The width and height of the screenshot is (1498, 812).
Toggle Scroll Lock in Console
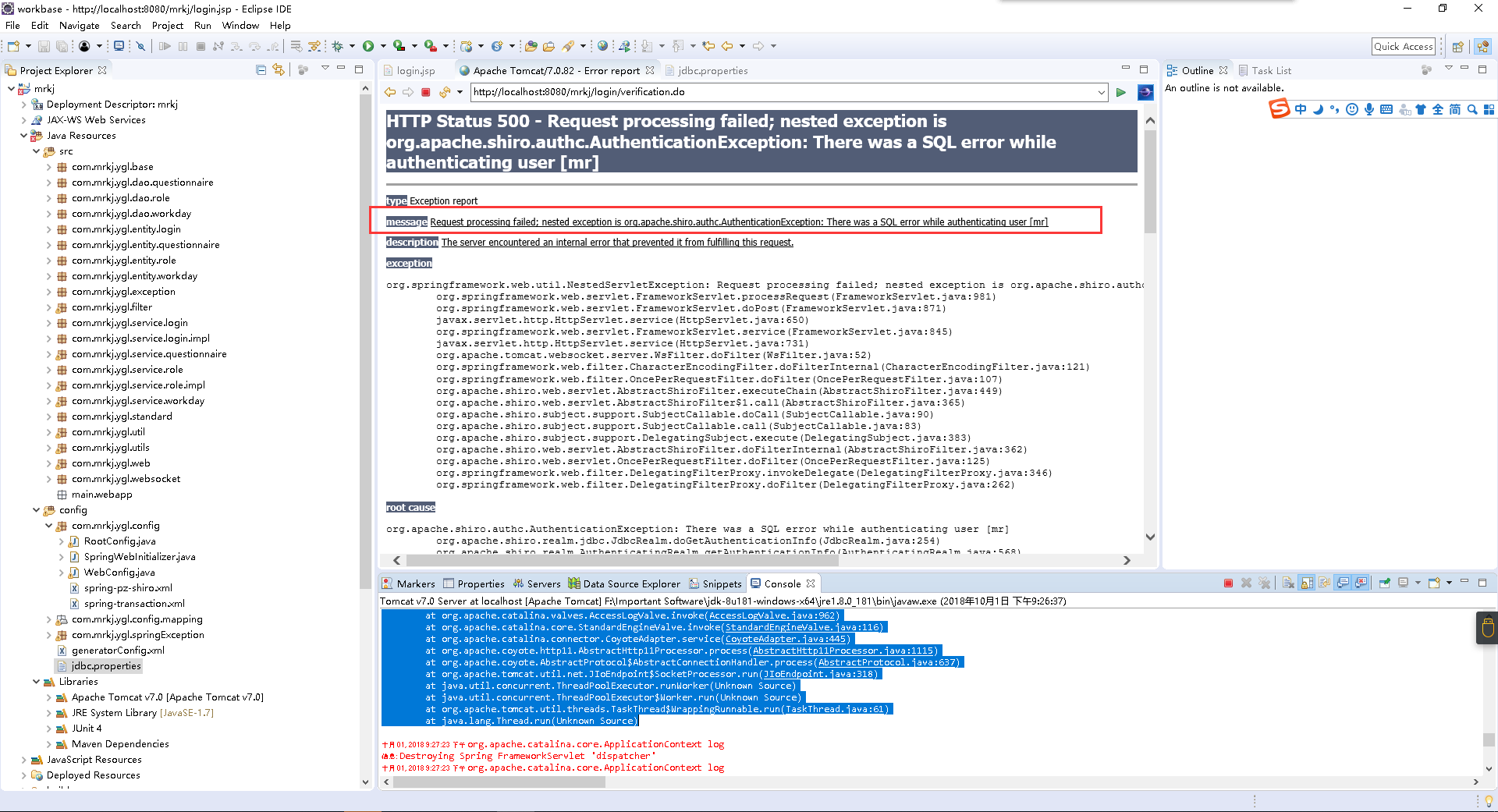[1307, 583]
